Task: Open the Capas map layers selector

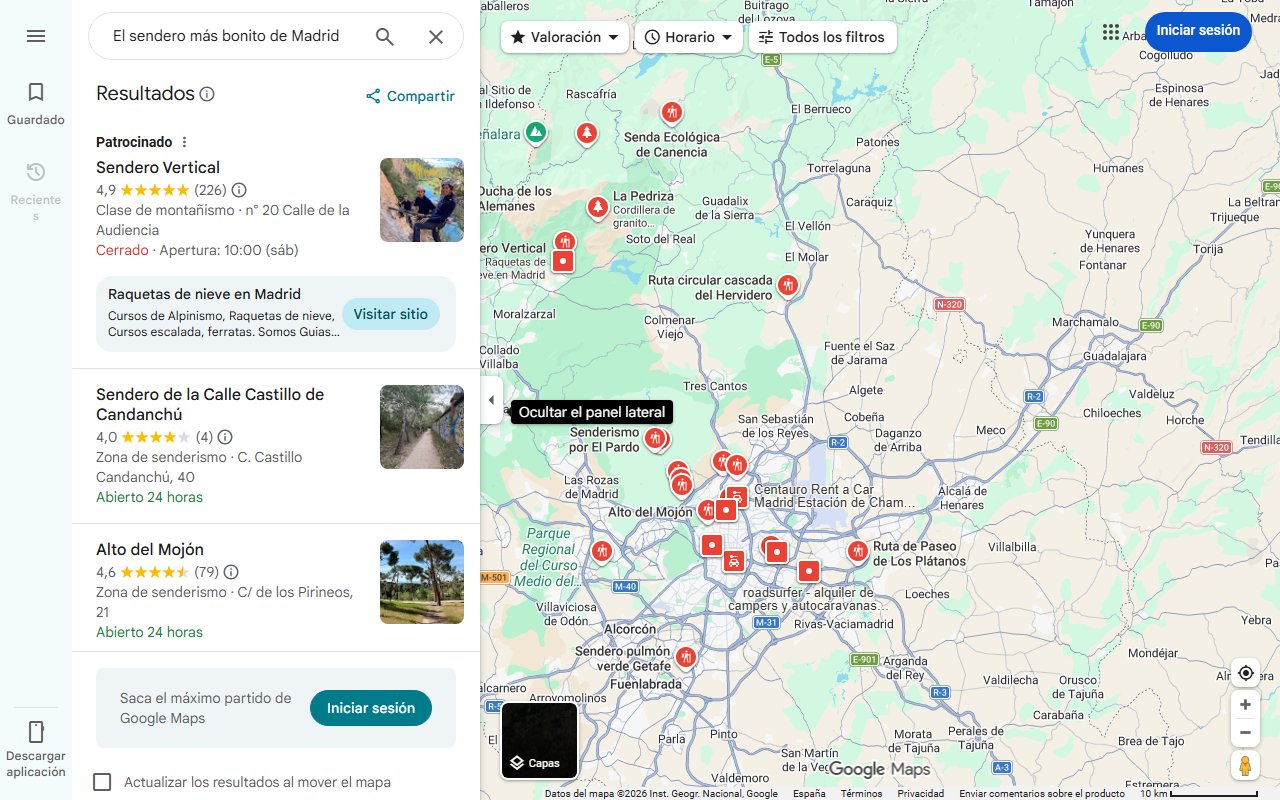Action: coord(538,741)
